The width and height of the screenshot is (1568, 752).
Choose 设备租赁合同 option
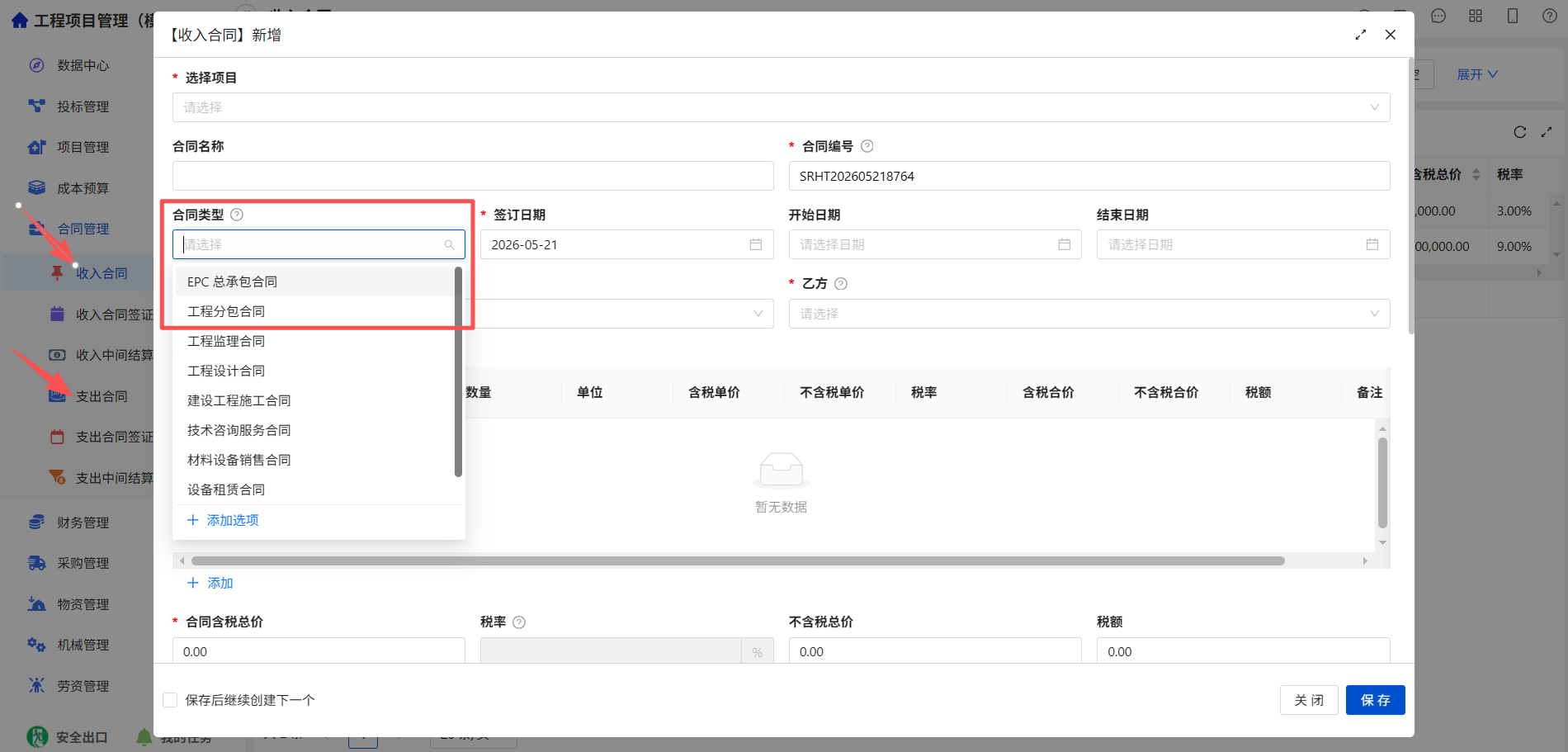(x=315, y=490)
